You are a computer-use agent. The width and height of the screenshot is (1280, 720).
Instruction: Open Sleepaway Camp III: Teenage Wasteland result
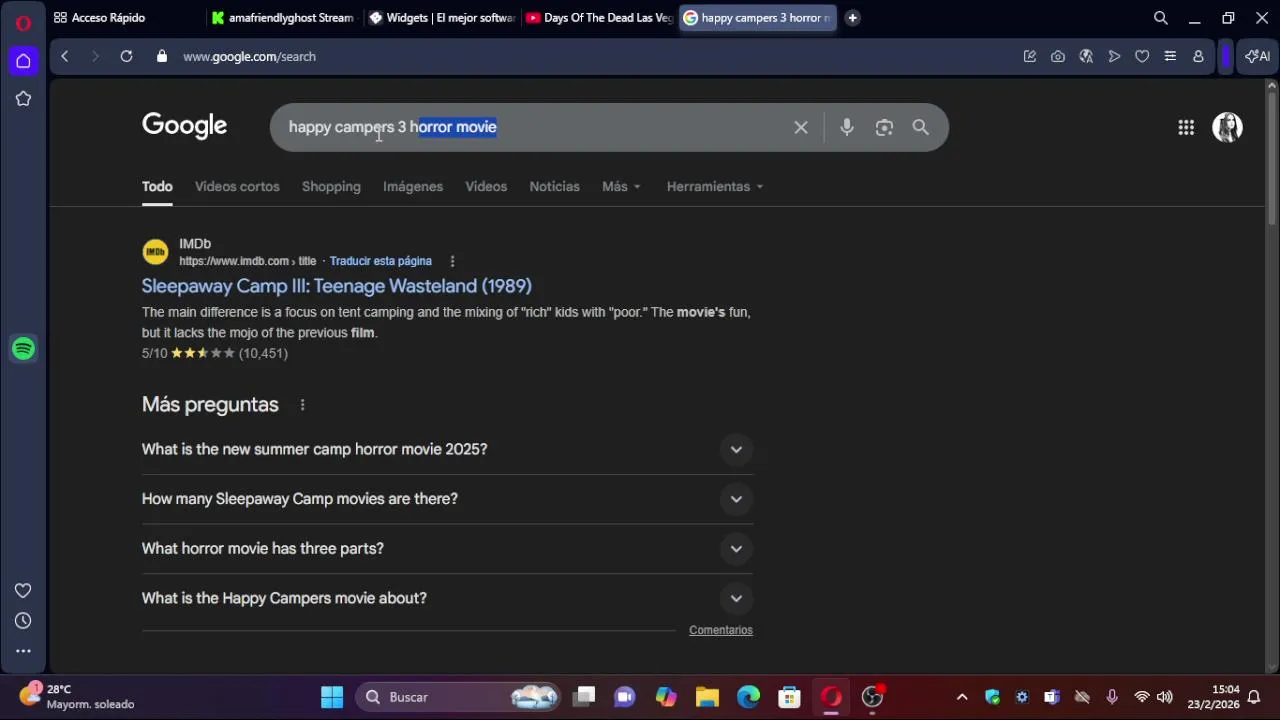pyautogui.click(x=337, y=286)
